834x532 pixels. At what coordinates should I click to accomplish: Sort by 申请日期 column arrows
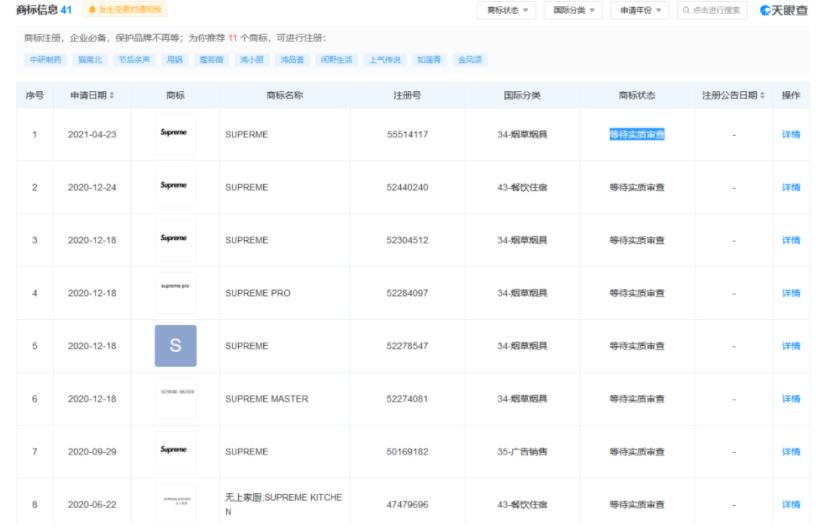click(112, 95)
